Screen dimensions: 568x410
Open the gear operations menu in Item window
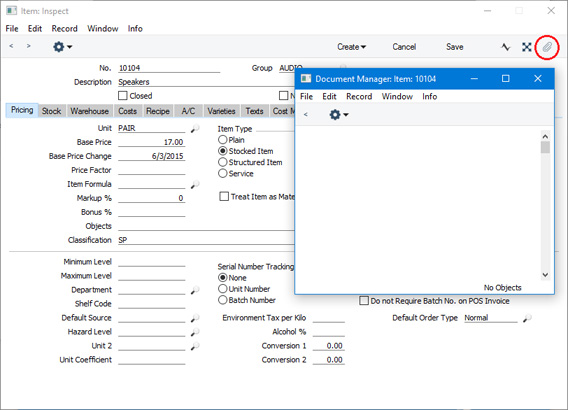coord(62,47)
